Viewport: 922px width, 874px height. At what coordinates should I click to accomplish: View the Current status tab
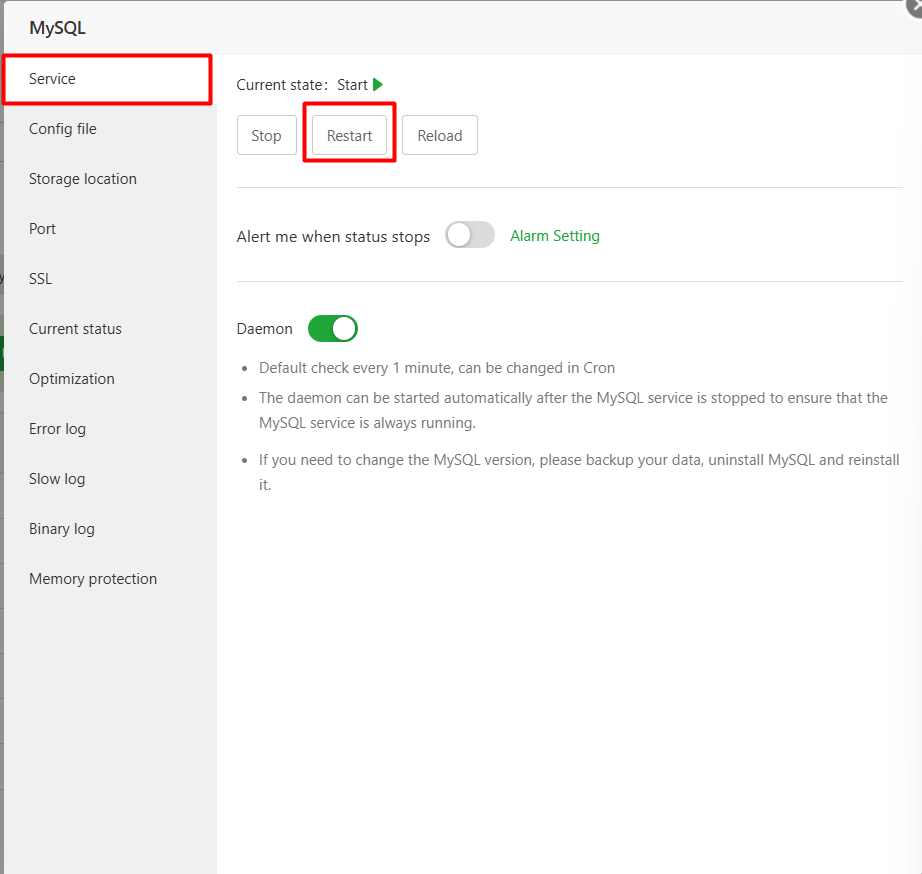tap(110, 329)
